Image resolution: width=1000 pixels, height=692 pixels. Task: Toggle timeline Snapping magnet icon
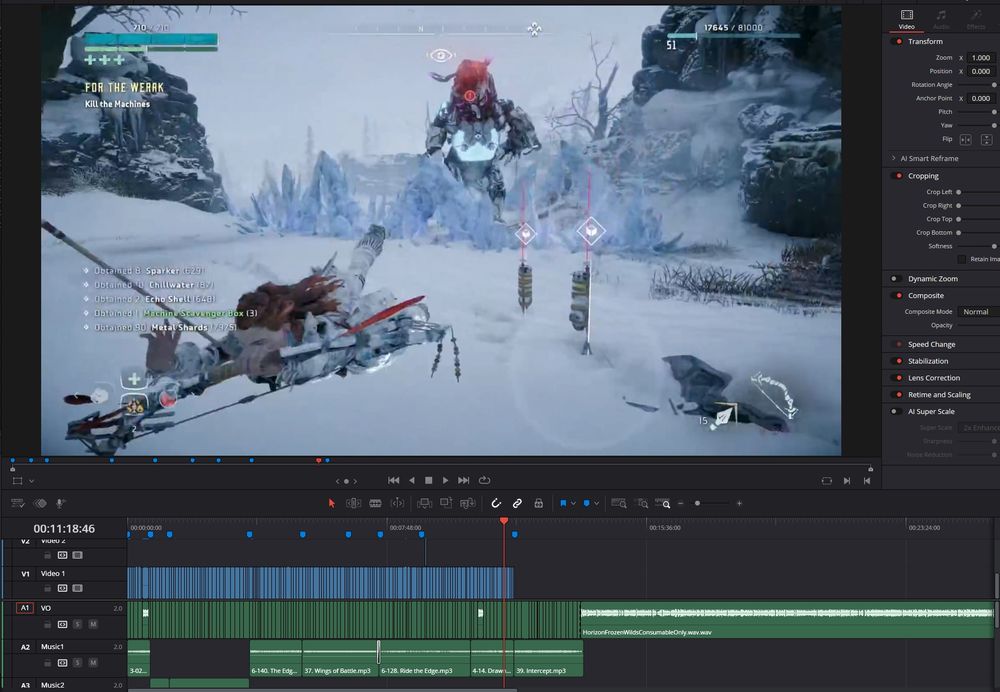[x=496, y=503]
